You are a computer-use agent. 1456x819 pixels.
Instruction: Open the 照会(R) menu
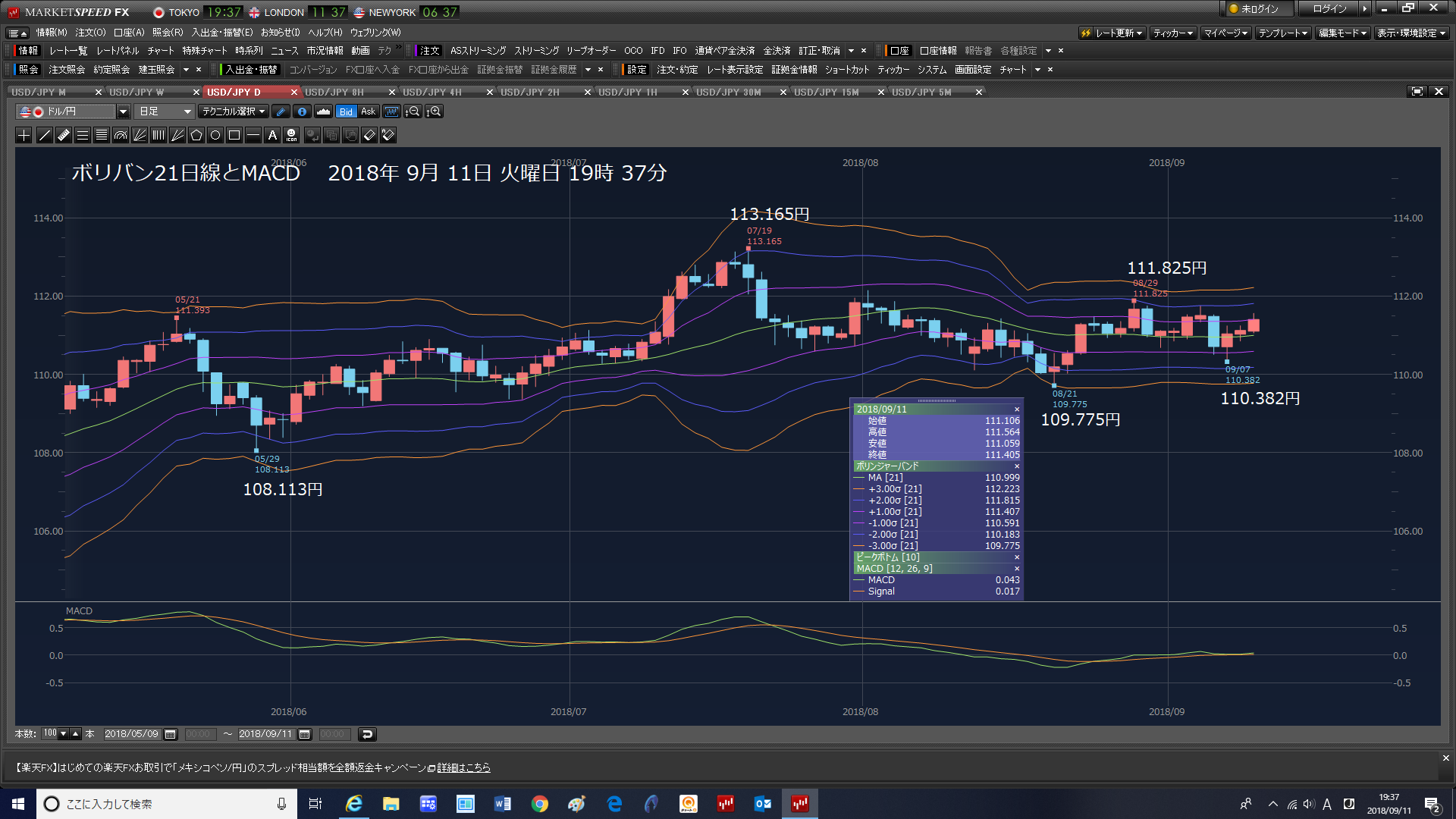[168, 33]
